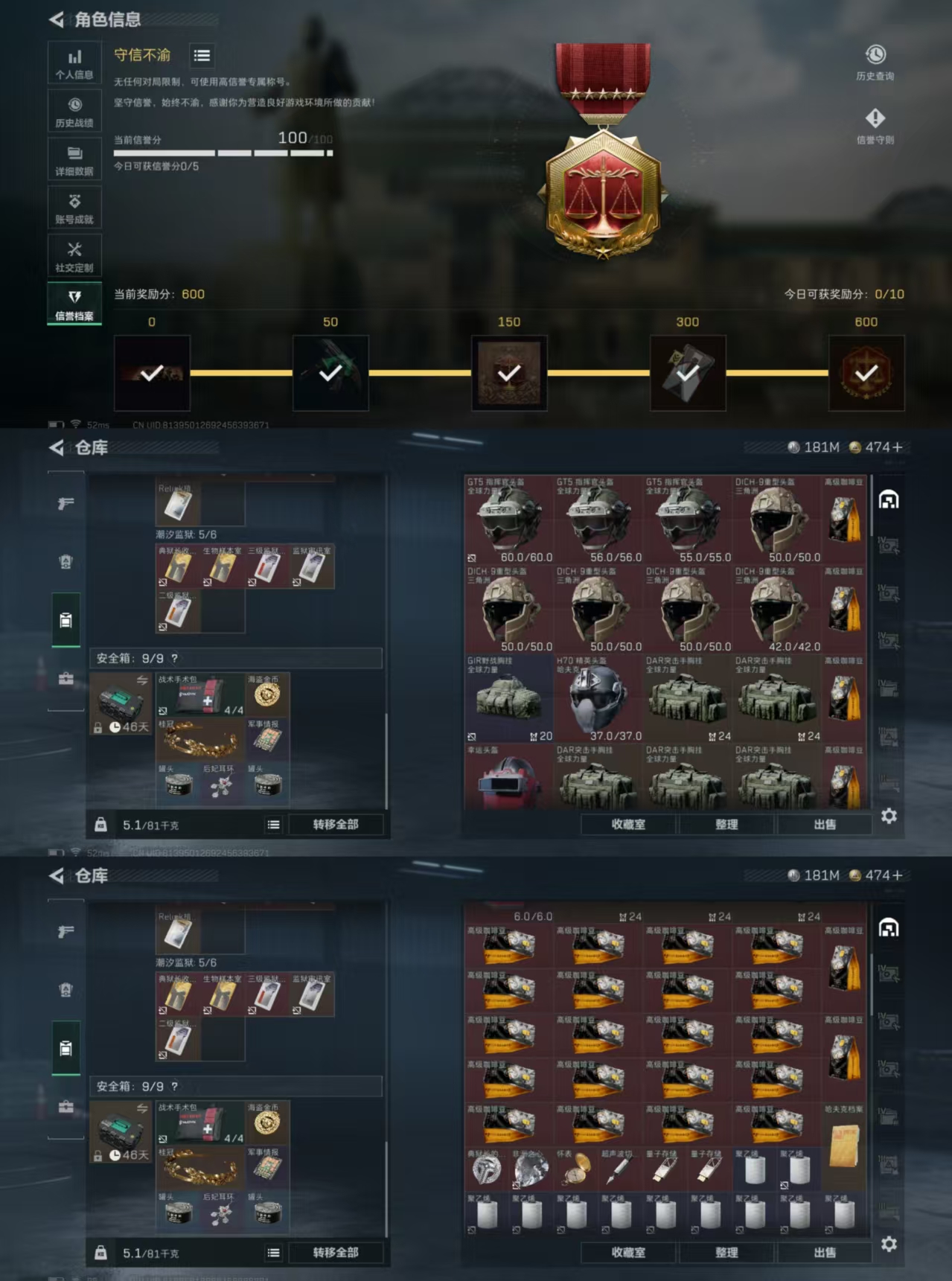Open 账号成就 sidebar icon
Viewport: 952px width, 1281px height.
tap(74, 208)
